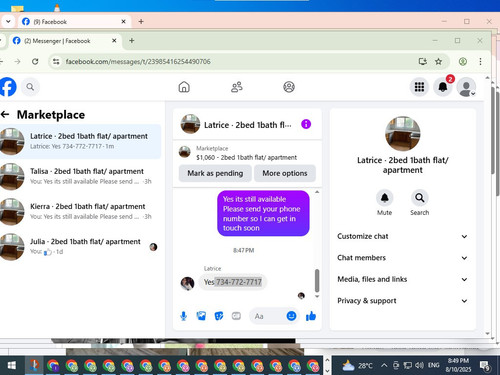500x375 pixels.
Task: Expand Customize chat section
Action: click(x=402, y=236)
